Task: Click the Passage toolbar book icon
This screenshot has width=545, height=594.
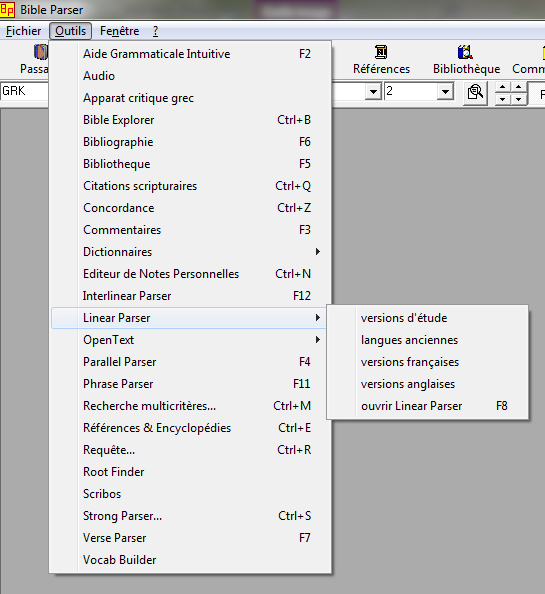Action: click(41, 52)
